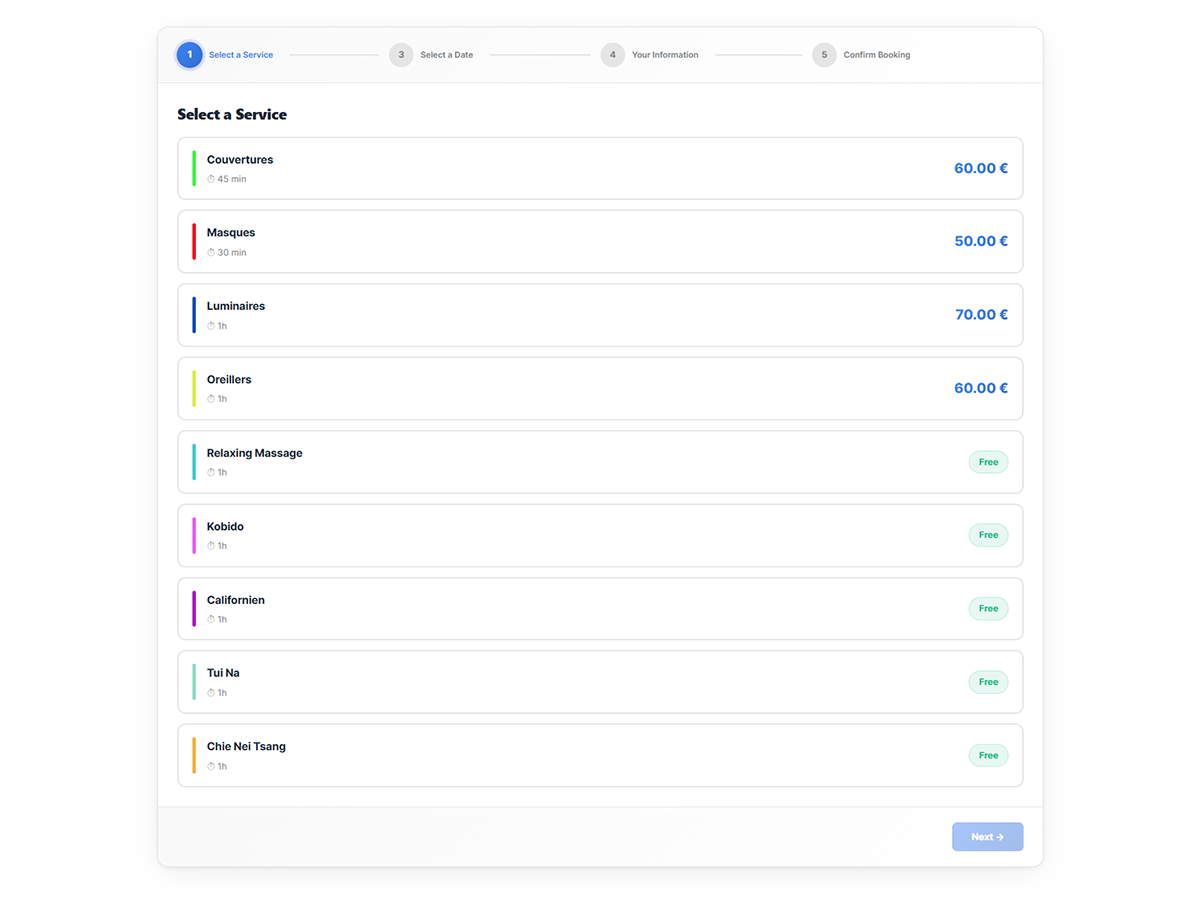The height and width of the screenshot is (900, 1200).
Task: Click the Select a Service step label
Action: (x=241, y=55)
